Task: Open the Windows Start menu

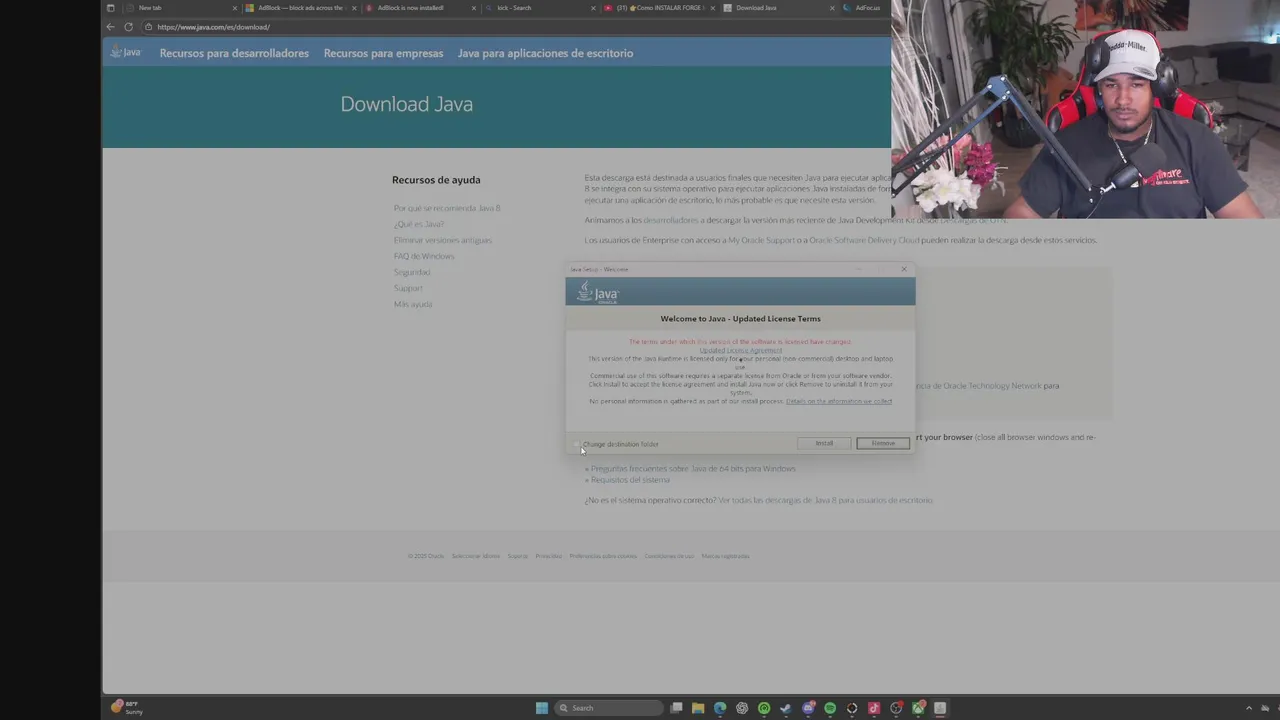Action: pos(542,708)
